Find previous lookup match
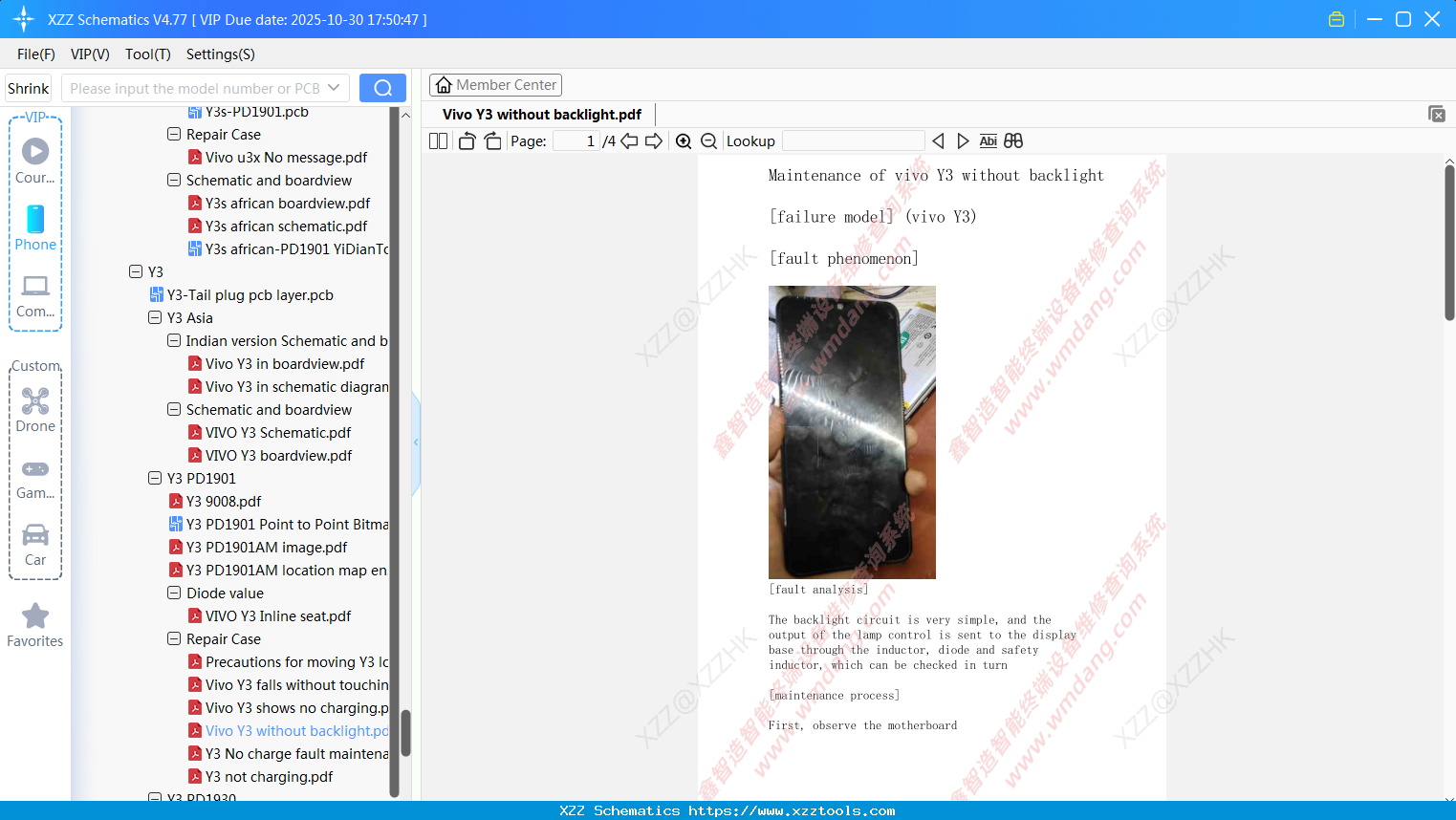This screenshot has height=820, width=1456. pyautogui.click(x=938, y=141)
